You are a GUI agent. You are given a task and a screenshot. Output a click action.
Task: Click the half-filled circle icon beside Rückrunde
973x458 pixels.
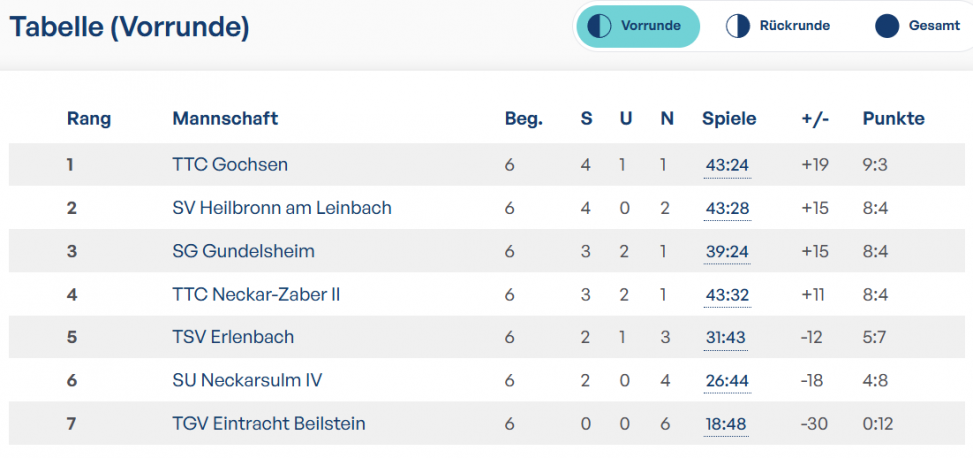coord(738,27)
